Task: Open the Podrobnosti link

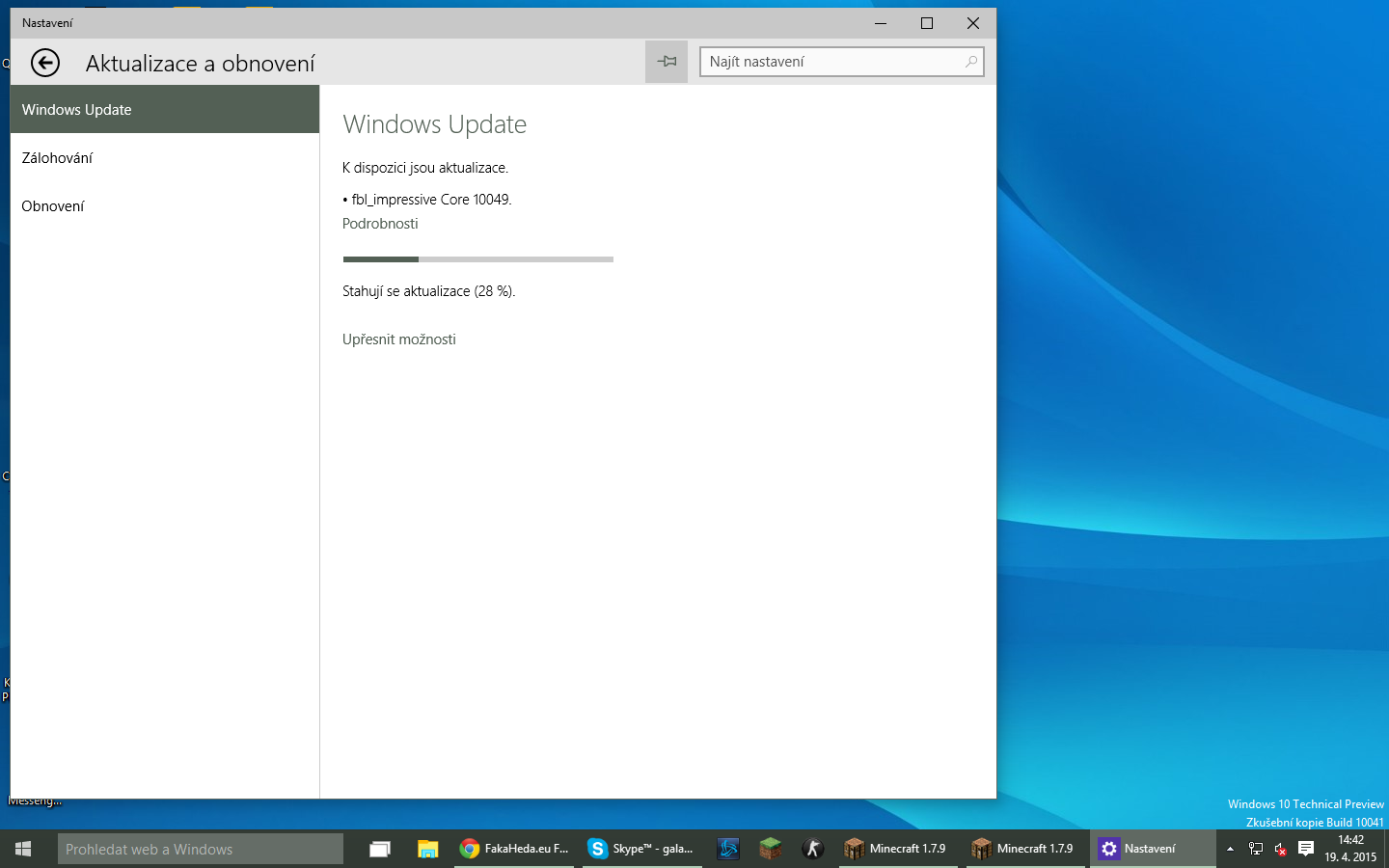Action: [x=380, y=224]
